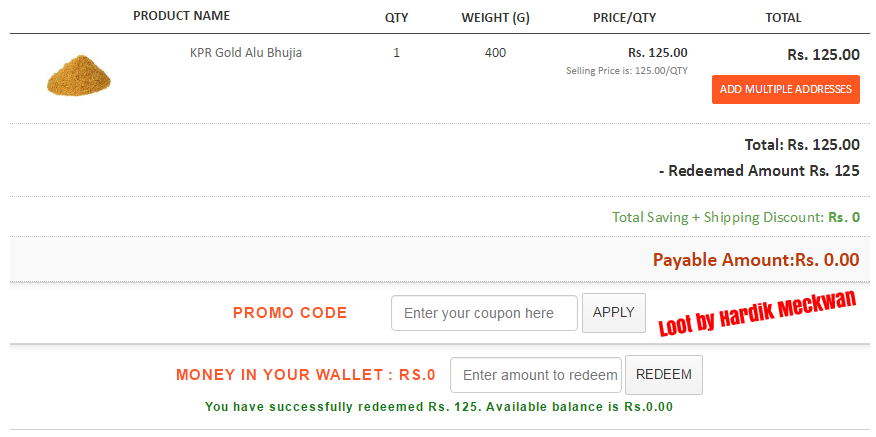Click the Product Name column header

pyautogui.click(x=182, y=16)
